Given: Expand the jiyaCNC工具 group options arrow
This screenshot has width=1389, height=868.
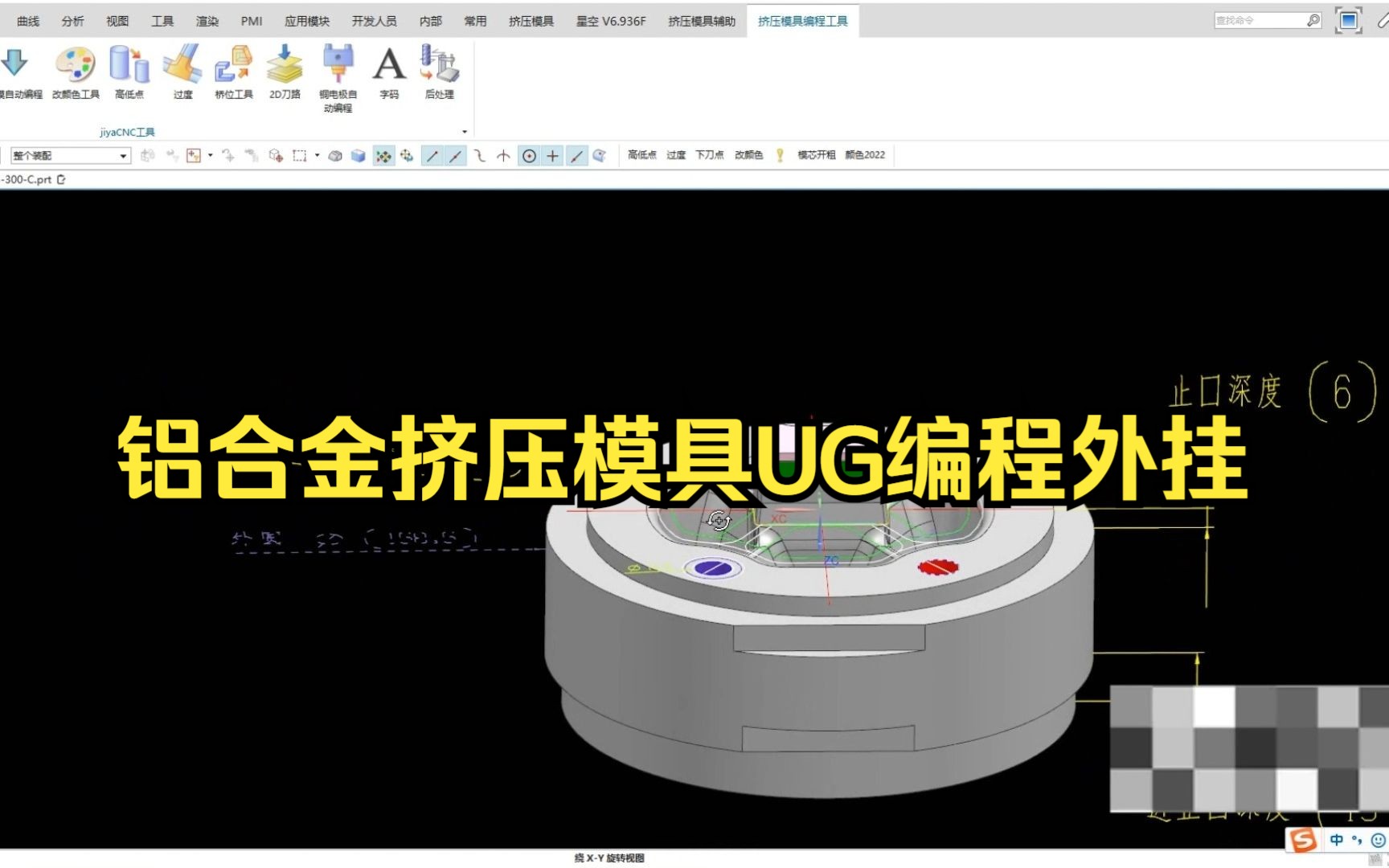Looking at the screenshot, I should click(x=464, y=131).
